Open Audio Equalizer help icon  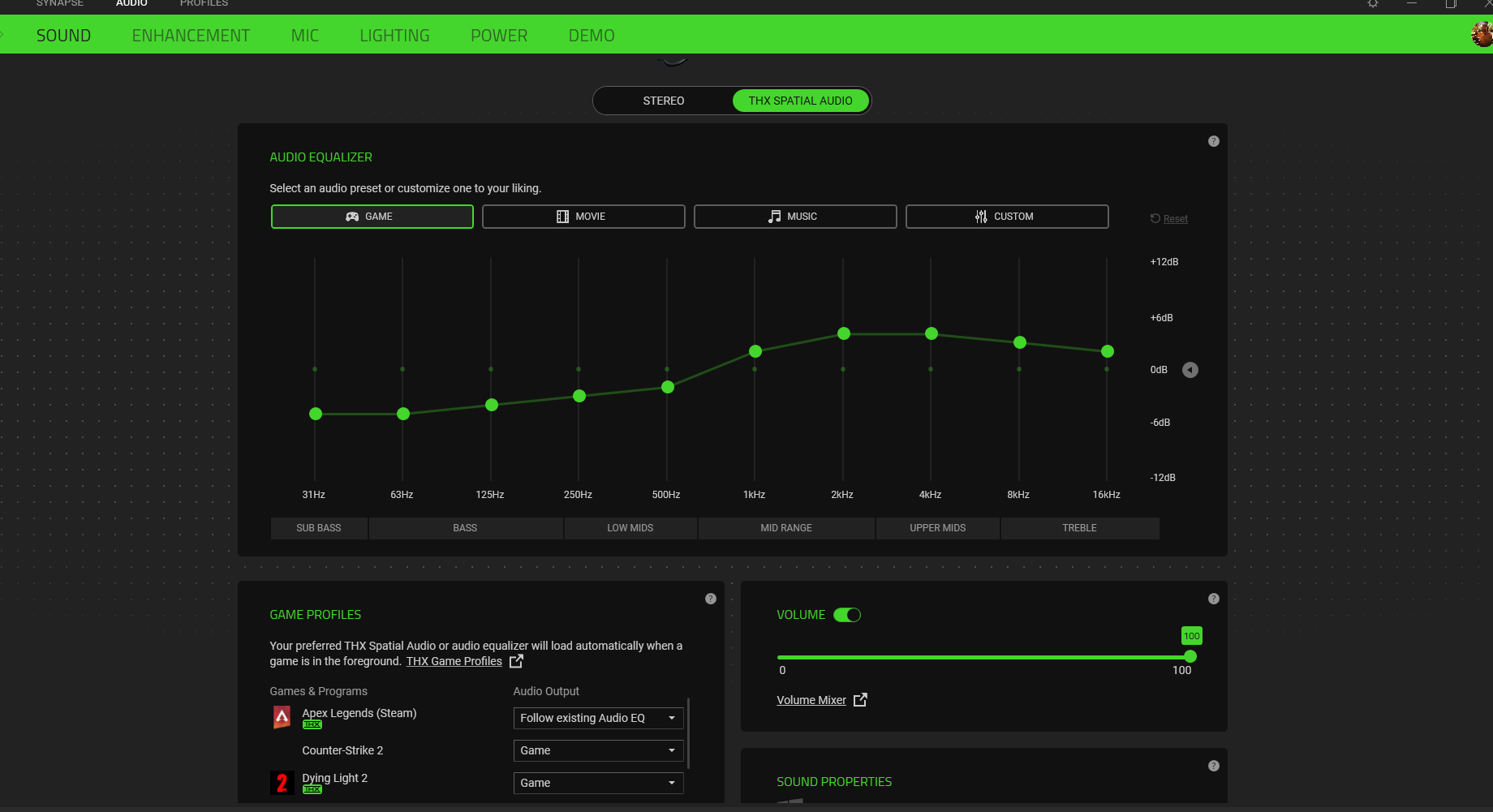[x=1214, y=141]
